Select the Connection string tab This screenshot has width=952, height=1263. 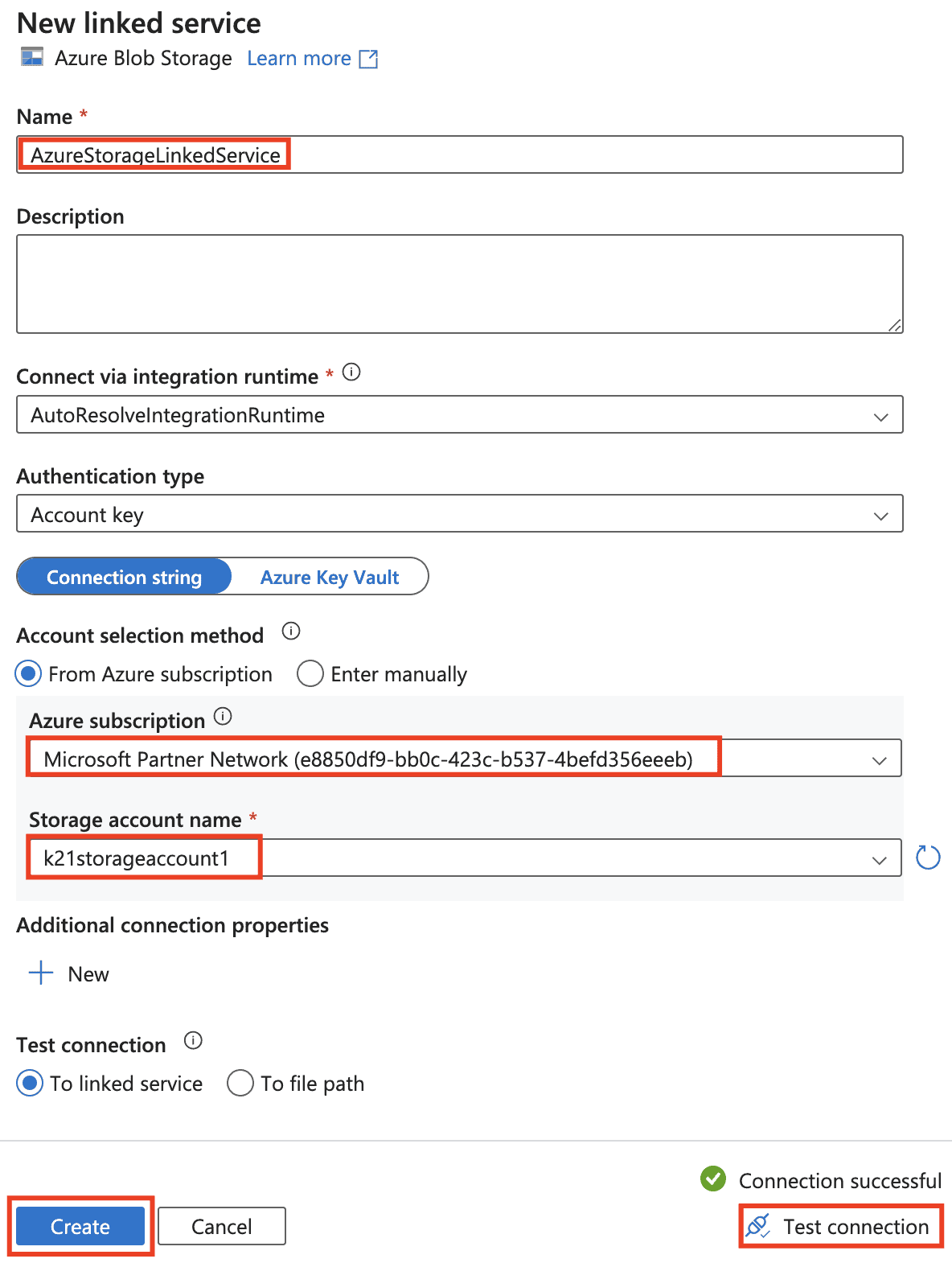pos(125,578)
